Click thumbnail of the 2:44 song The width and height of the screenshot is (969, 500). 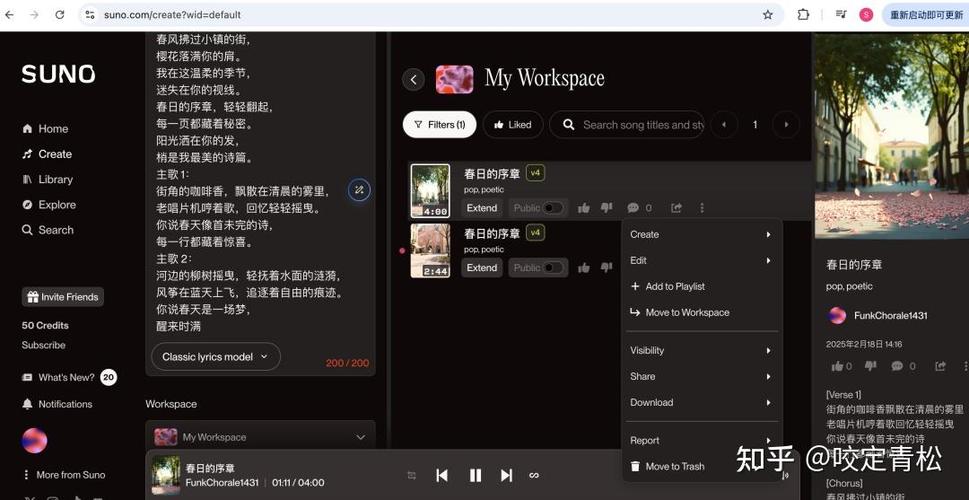(430, 251)
